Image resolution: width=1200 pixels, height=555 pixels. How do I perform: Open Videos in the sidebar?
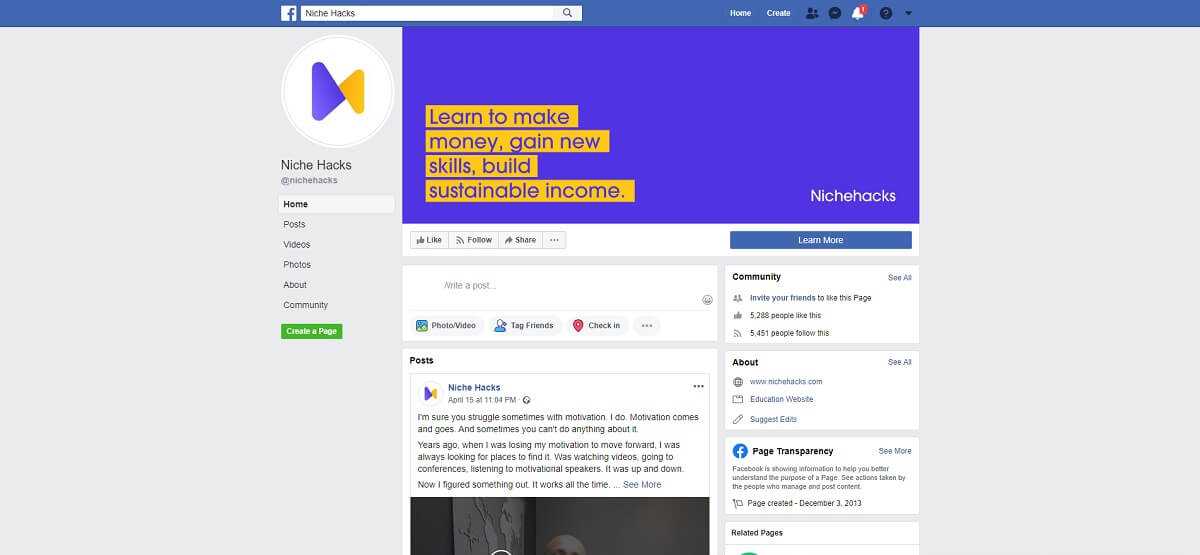[x=297, y=244]
